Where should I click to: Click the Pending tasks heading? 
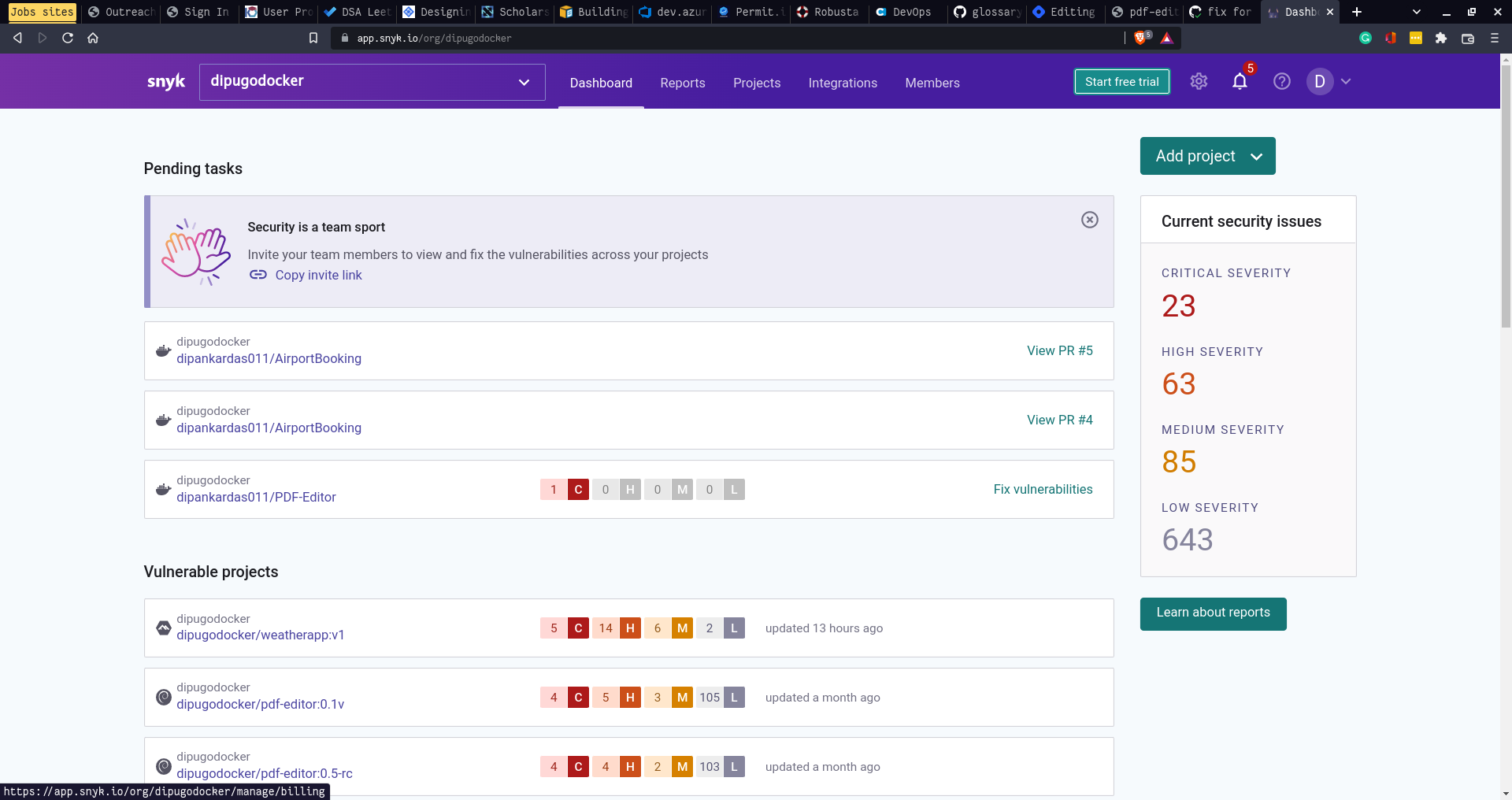(193, 169)
